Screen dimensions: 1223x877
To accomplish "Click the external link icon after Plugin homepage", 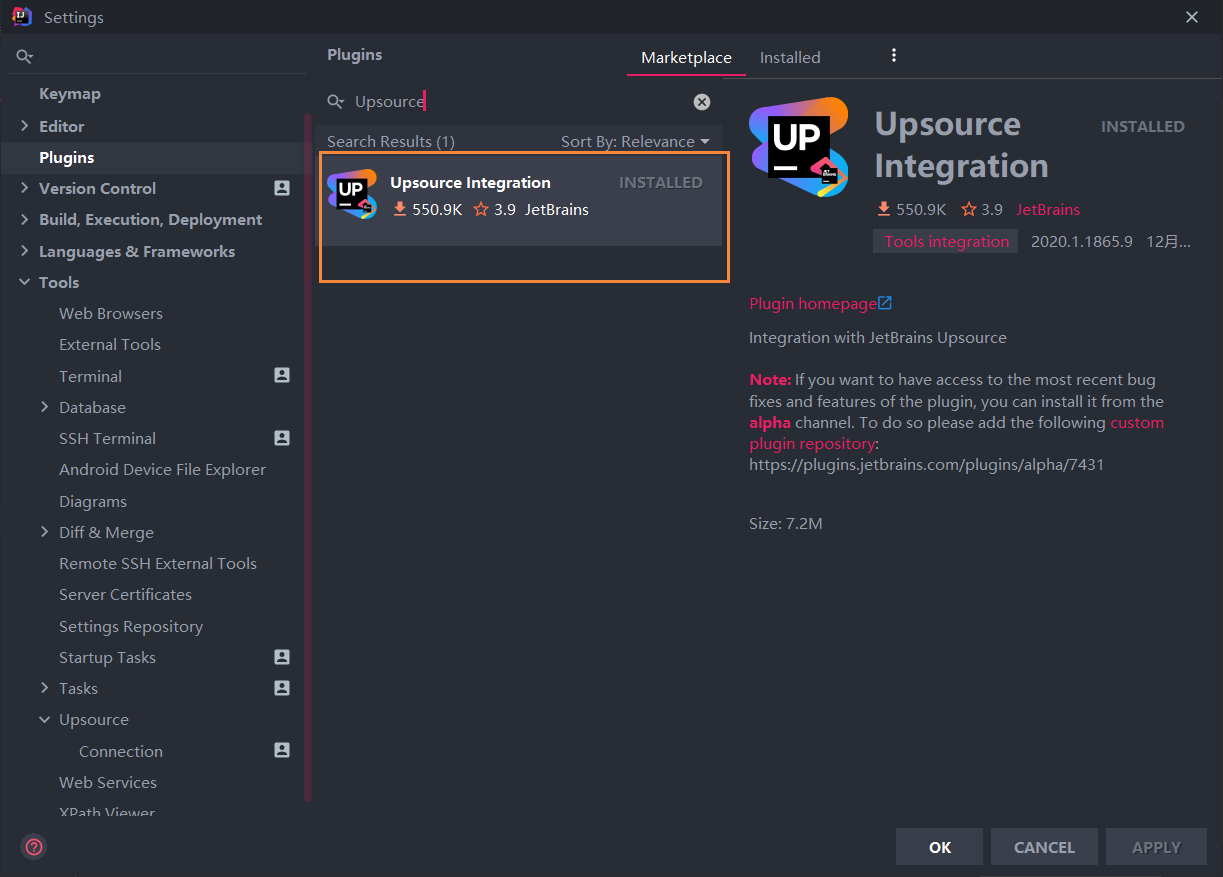I will click(x=885, y=303).
